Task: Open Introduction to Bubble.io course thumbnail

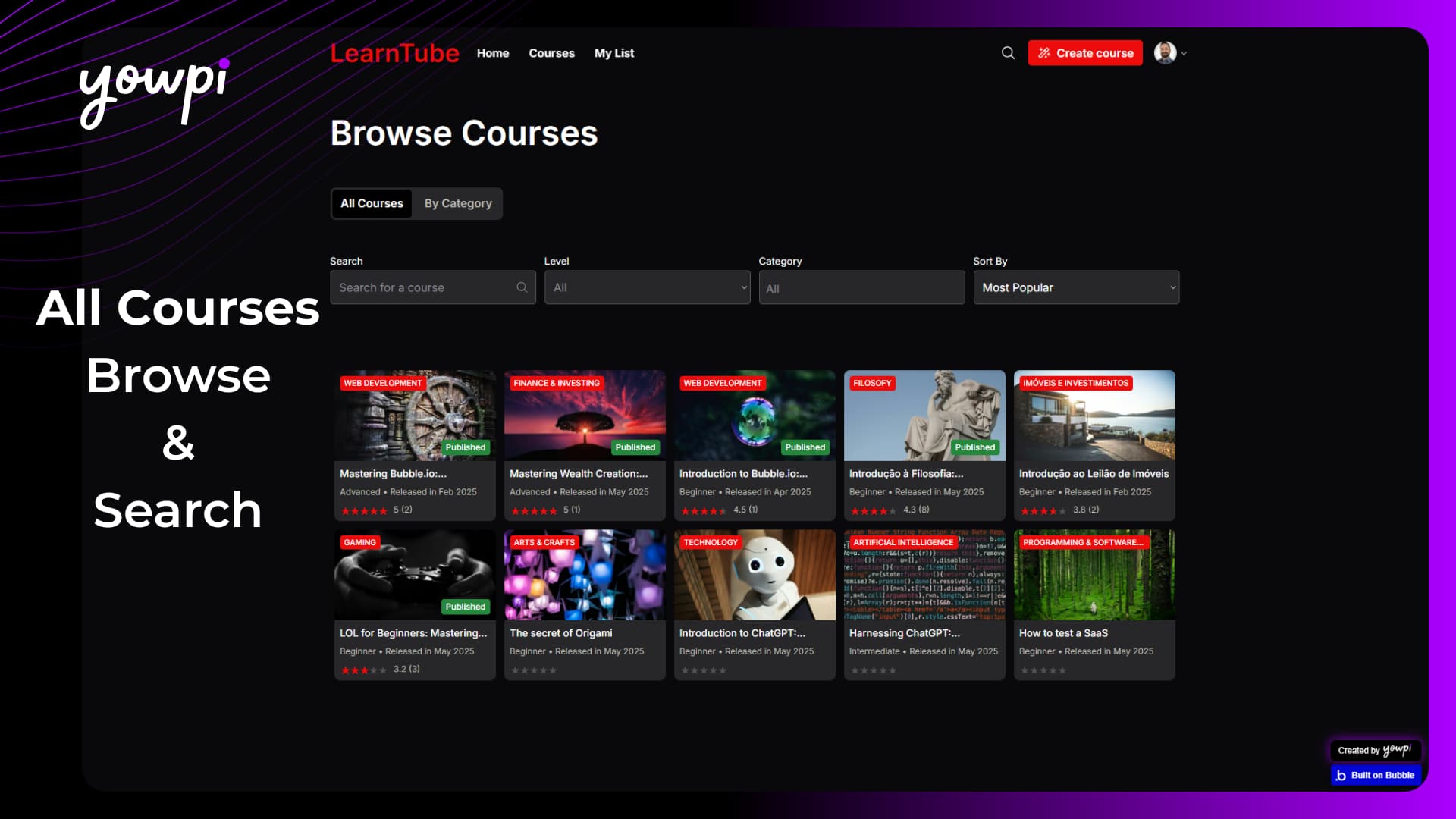Action: [755, 416]
